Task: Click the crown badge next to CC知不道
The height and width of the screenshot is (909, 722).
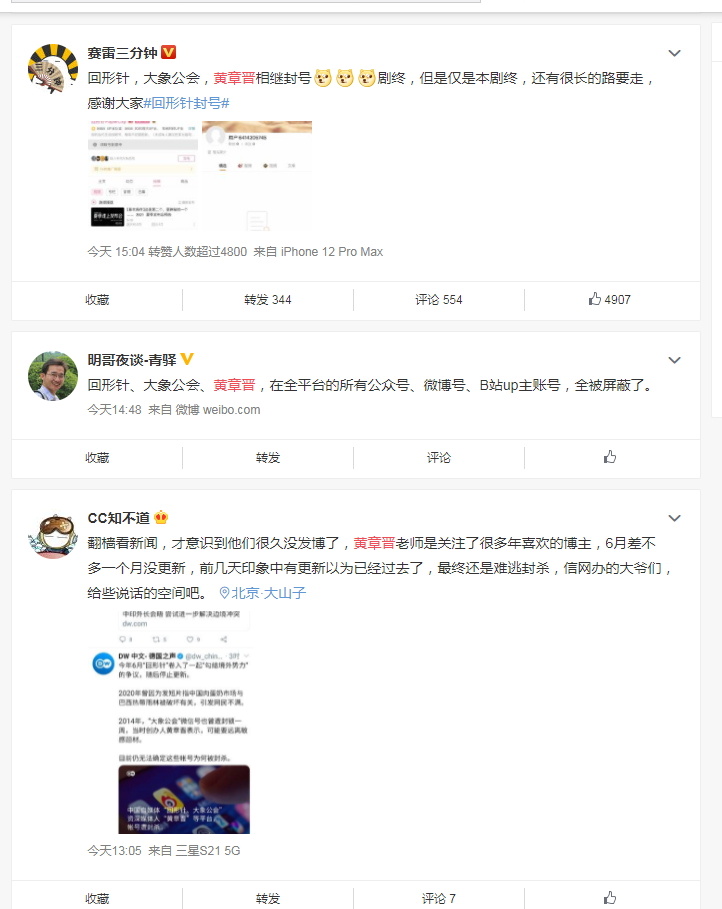Action: (x=161, y=517)
